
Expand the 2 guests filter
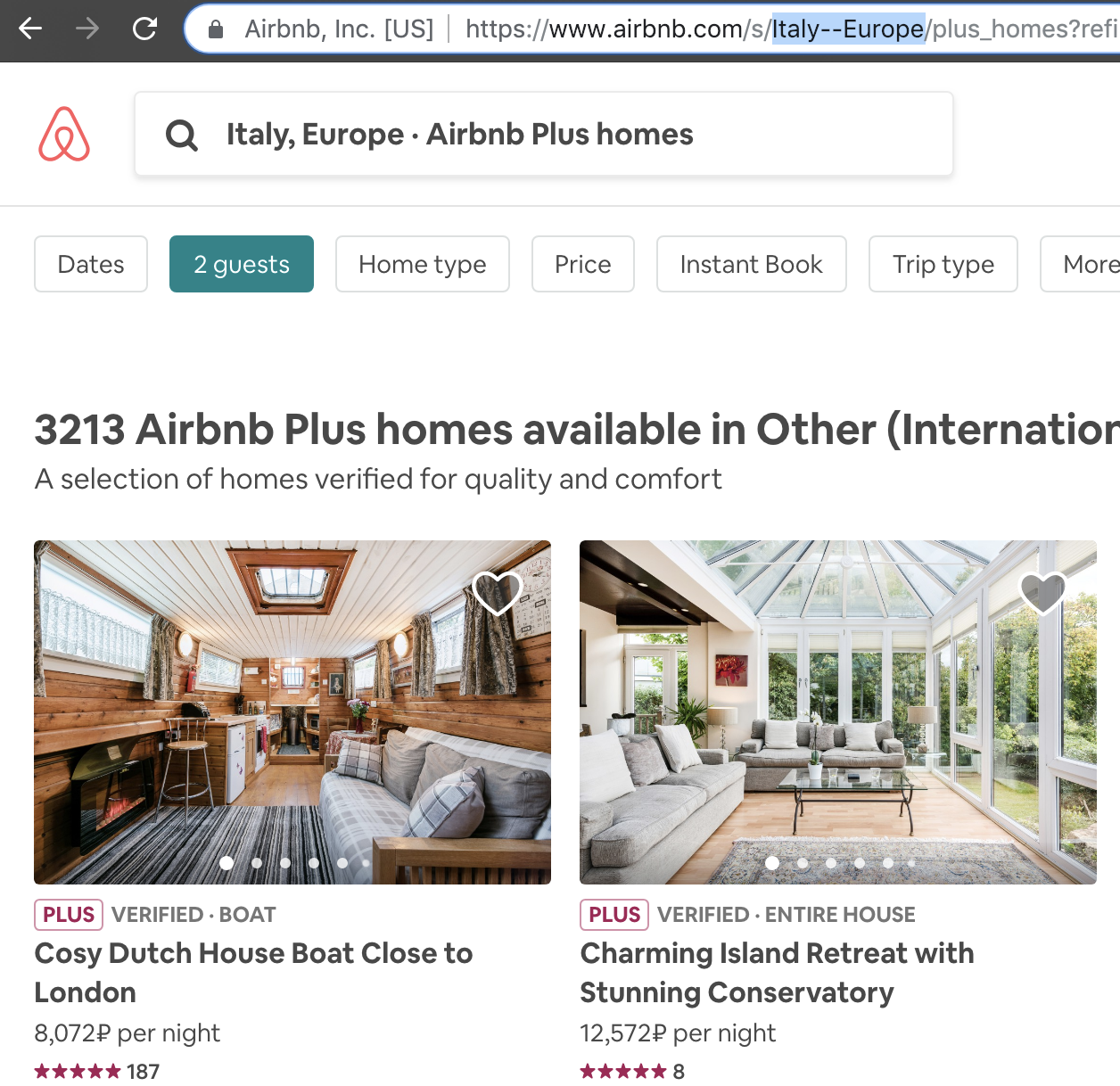click(x=242, y=264)
